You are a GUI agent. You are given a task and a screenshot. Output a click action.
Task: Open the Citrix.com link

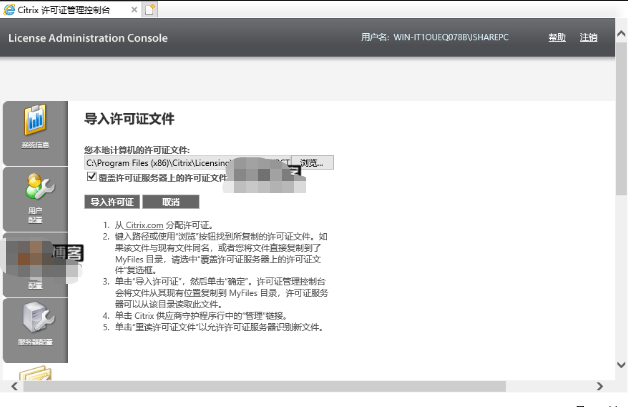tap(144, 225)
